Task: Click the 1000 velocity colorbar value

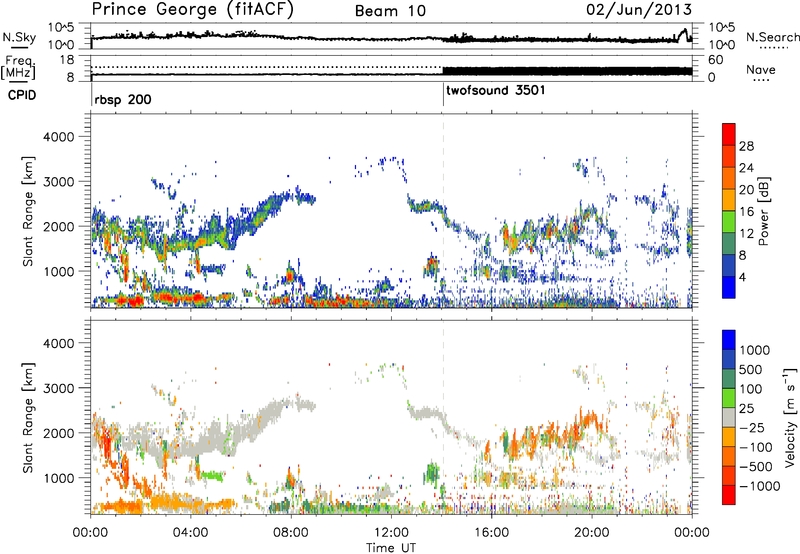Action: (755, 350)
